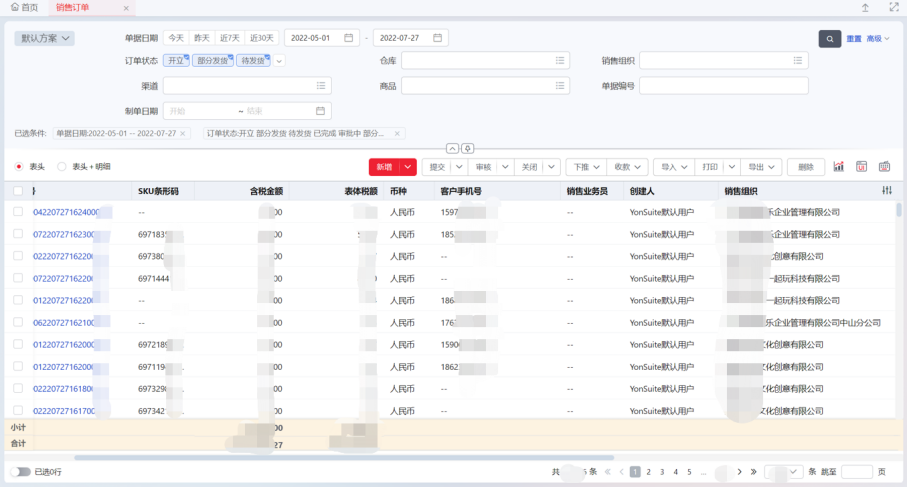
Task: Open the 制单日期 calendar icon
Action: point(320,111)
